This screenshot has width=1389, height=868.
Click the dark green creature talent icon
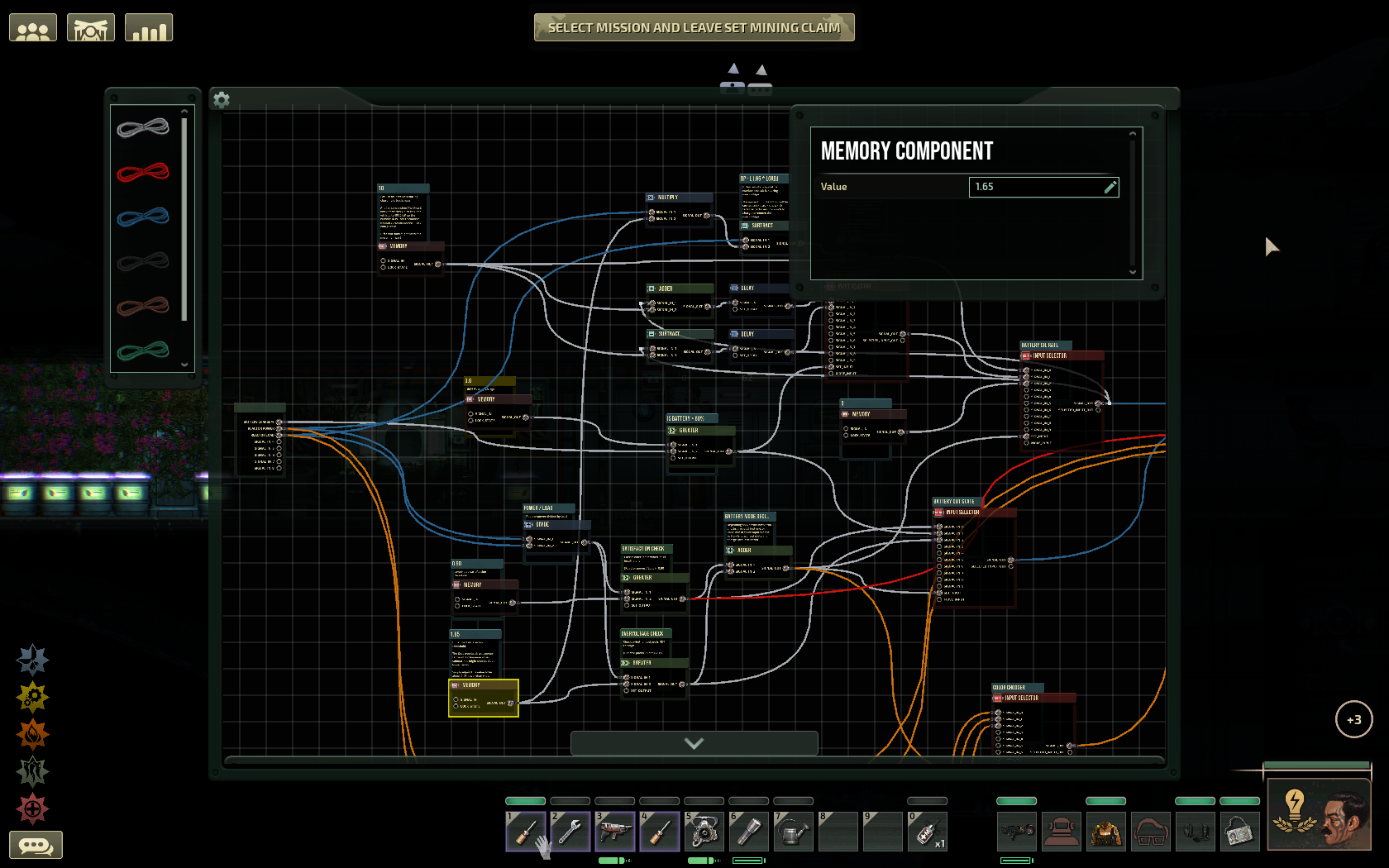[x=33, y=771]
